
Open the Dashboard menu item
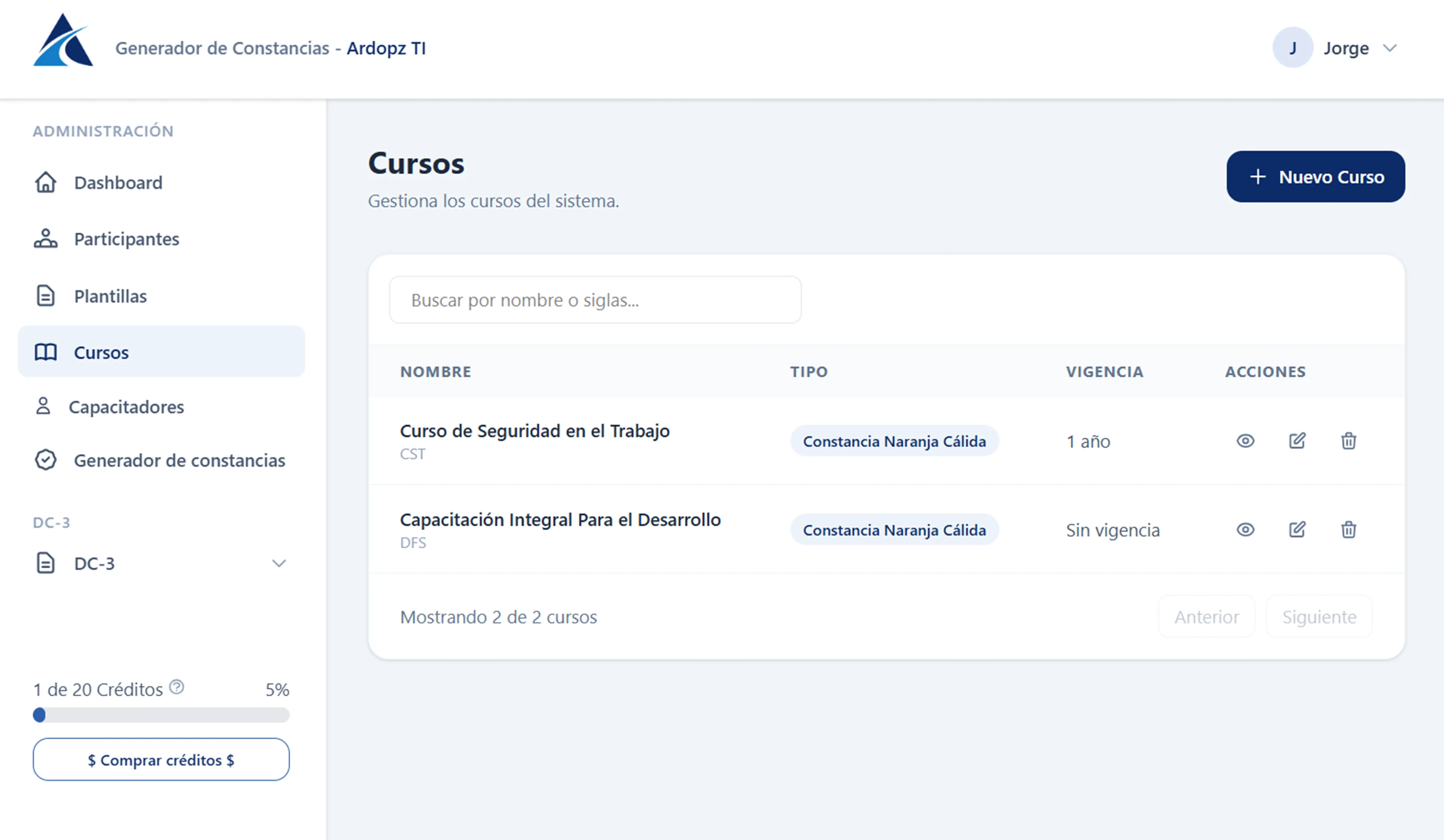(162, 183)
